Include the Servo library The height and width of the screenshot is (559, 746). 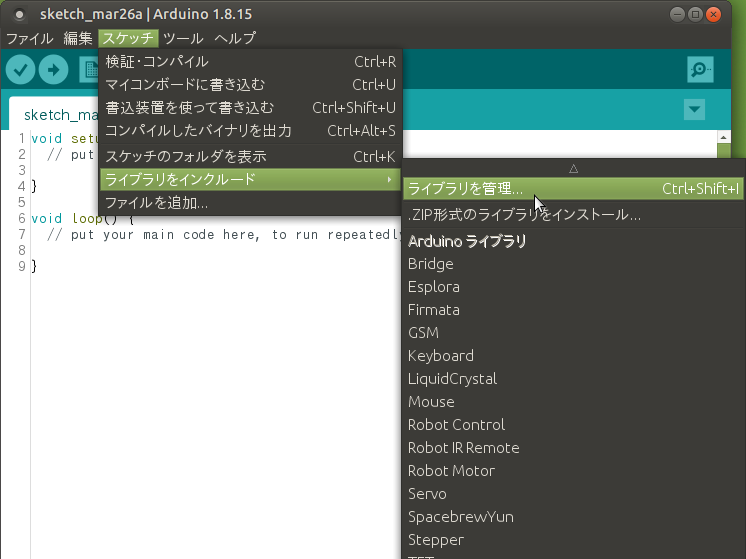tap(573, 493)
